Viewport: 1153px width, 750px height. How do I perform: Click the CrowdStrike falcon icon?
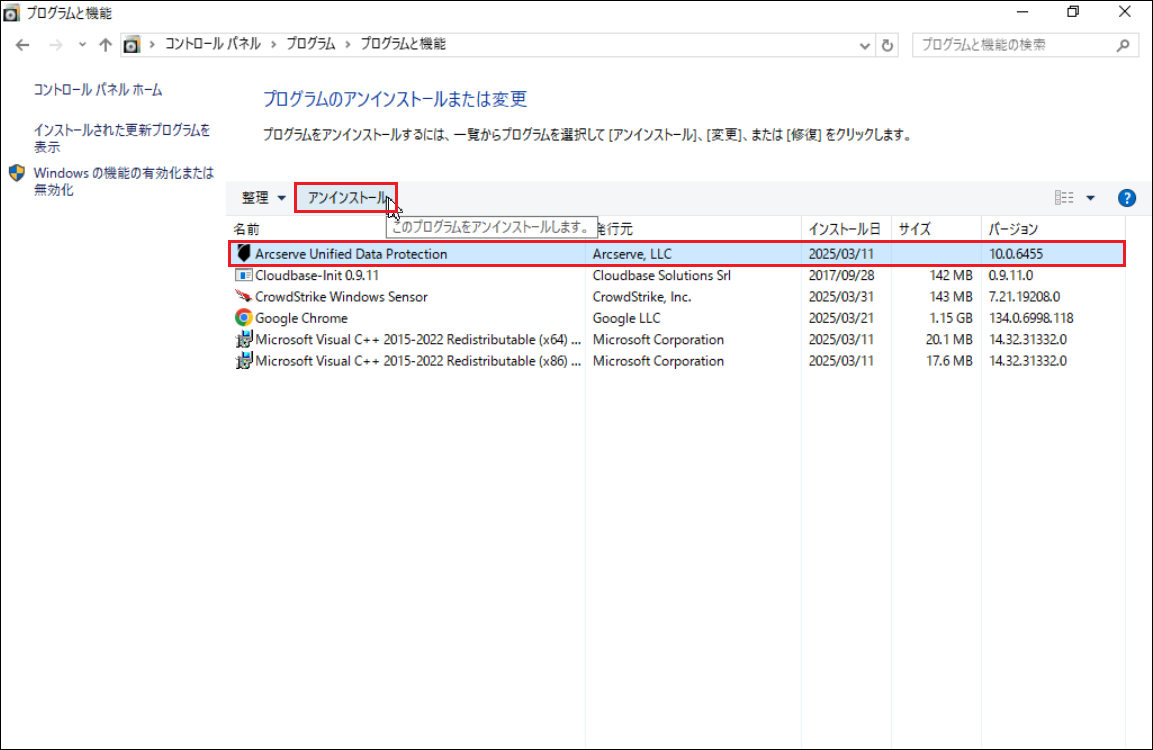point(243,296)
